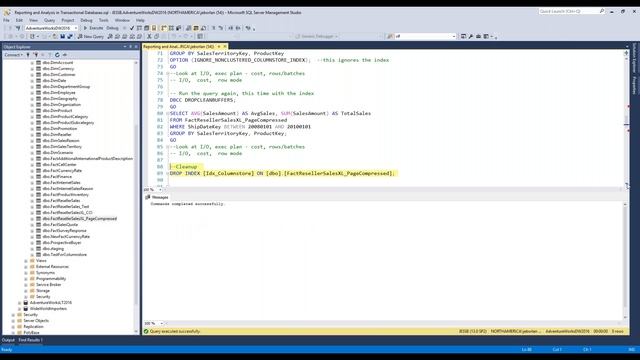640x360 pixels.
Task: Expand the Programmability folder
Action: (x=26, y=279)
